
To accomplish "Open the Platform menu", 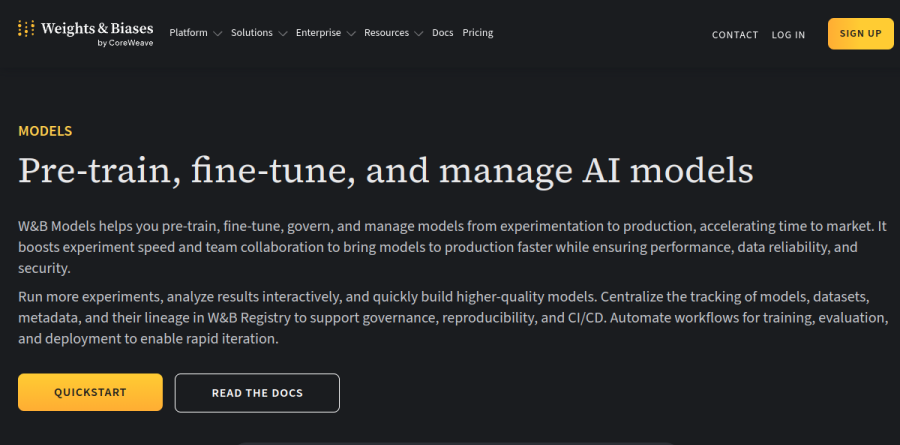I will coord(188,33).
